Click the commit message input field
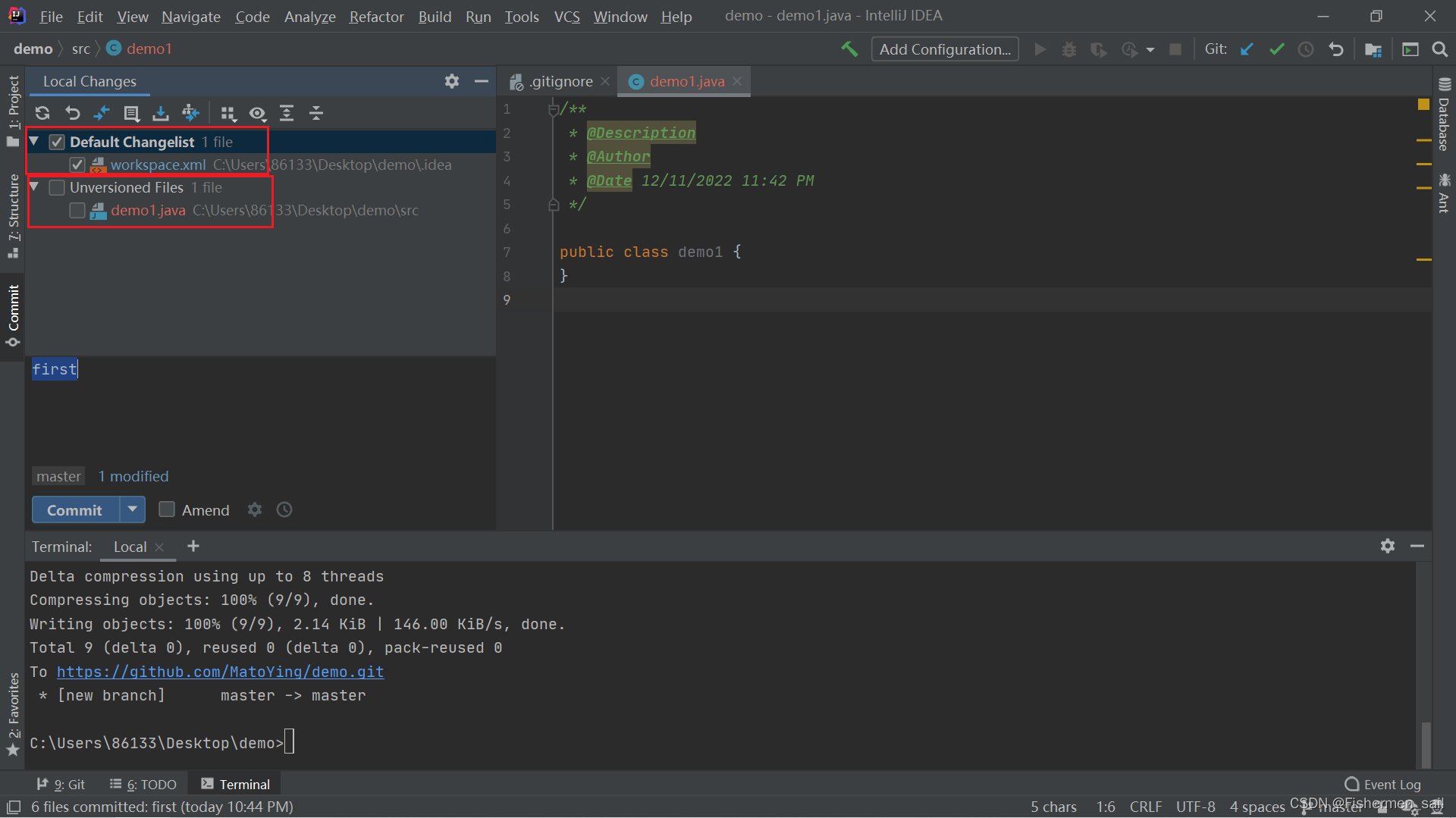Image resolution: width=1456 pixels, height=818 pixels. pyautogui.click(x=262, y=409)
